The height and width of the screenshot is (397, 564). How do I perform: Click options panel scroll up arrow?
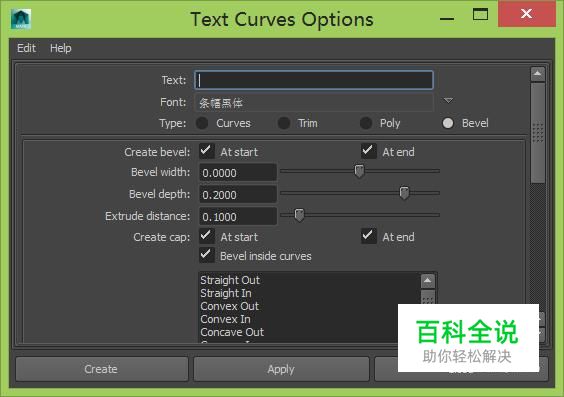tap(538, 74)
